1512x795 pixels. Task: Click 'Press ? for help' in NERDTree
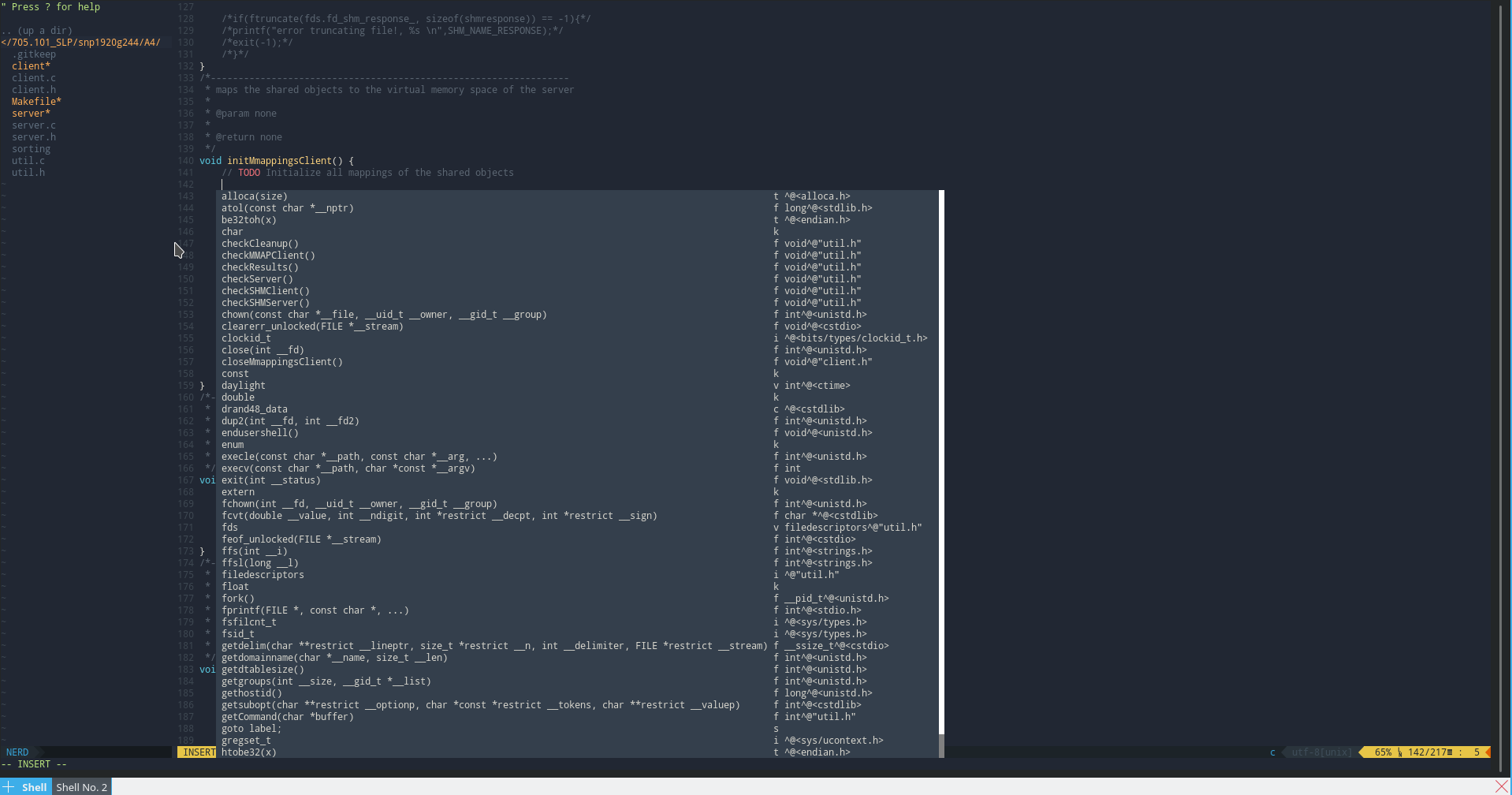pyautogui.click(x=53, y=6)
